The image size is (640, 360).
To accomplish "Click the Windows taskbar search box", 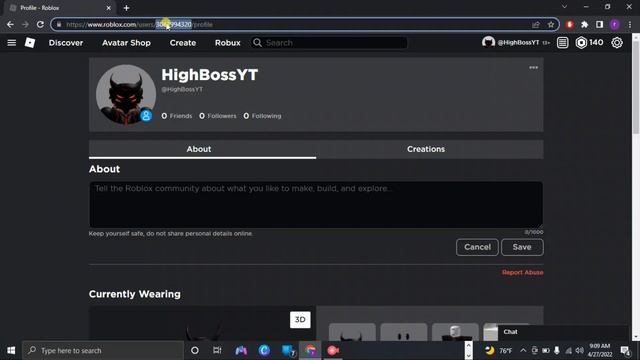I will [103, 350].
